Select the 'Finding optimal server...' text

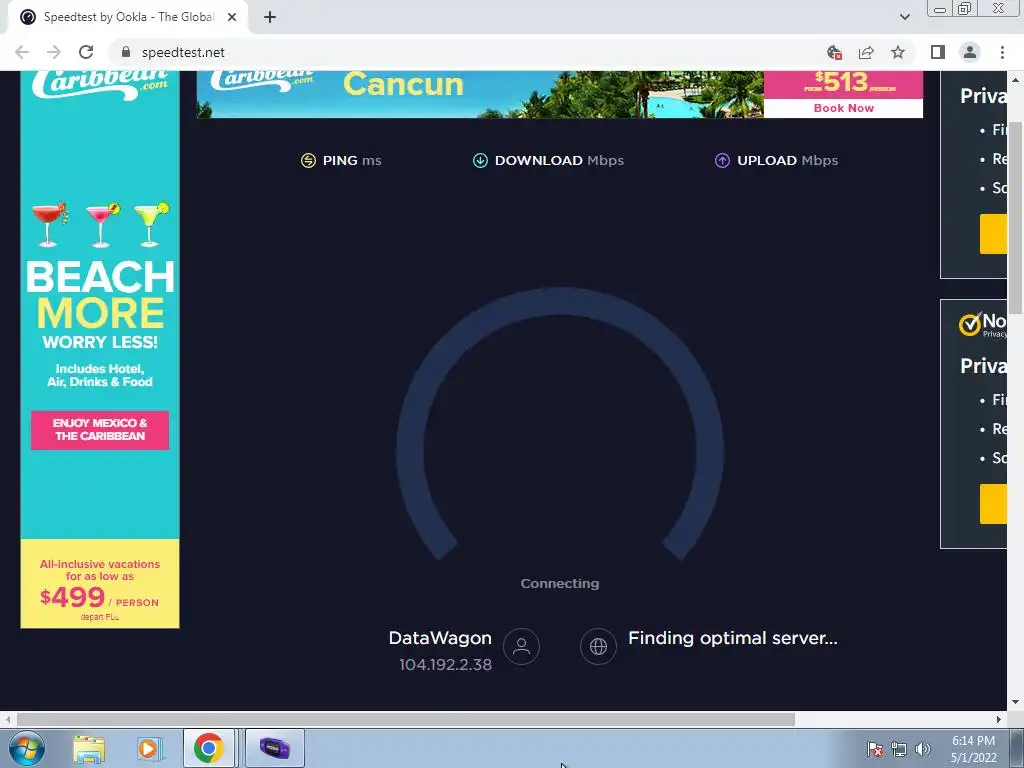(x=733, y=638)
